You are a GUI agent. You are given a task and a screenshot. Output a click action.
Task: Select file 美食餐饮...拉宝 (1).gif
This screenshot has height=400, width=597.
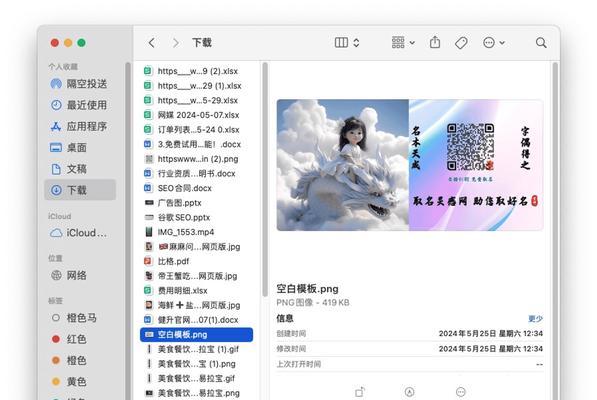click(196, 349)
